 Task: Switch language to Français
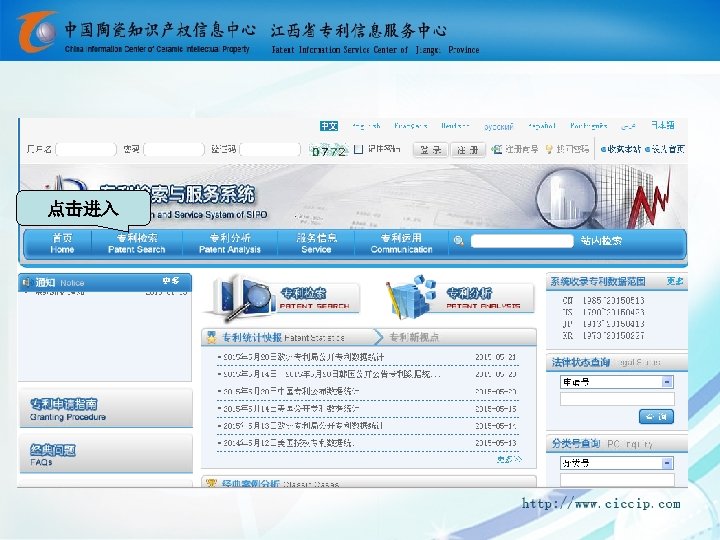[411, 126]
